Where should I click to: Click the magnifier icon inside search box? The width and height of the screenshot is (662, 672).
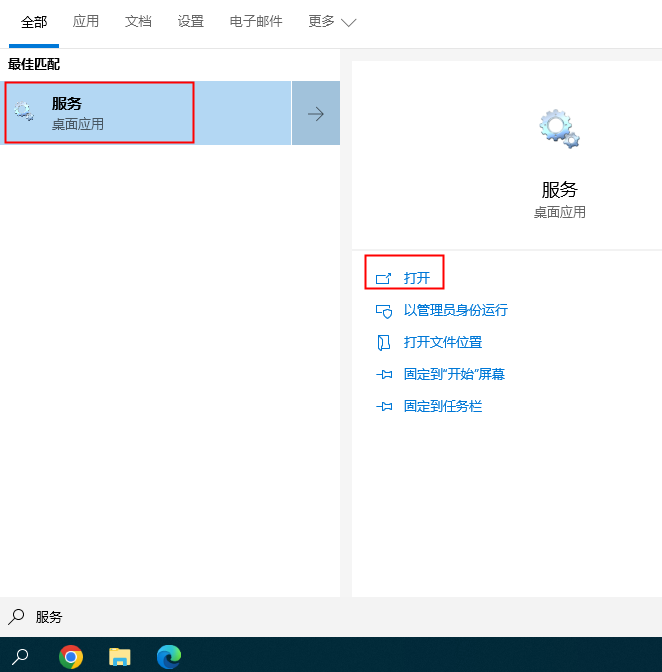[16, 617]
